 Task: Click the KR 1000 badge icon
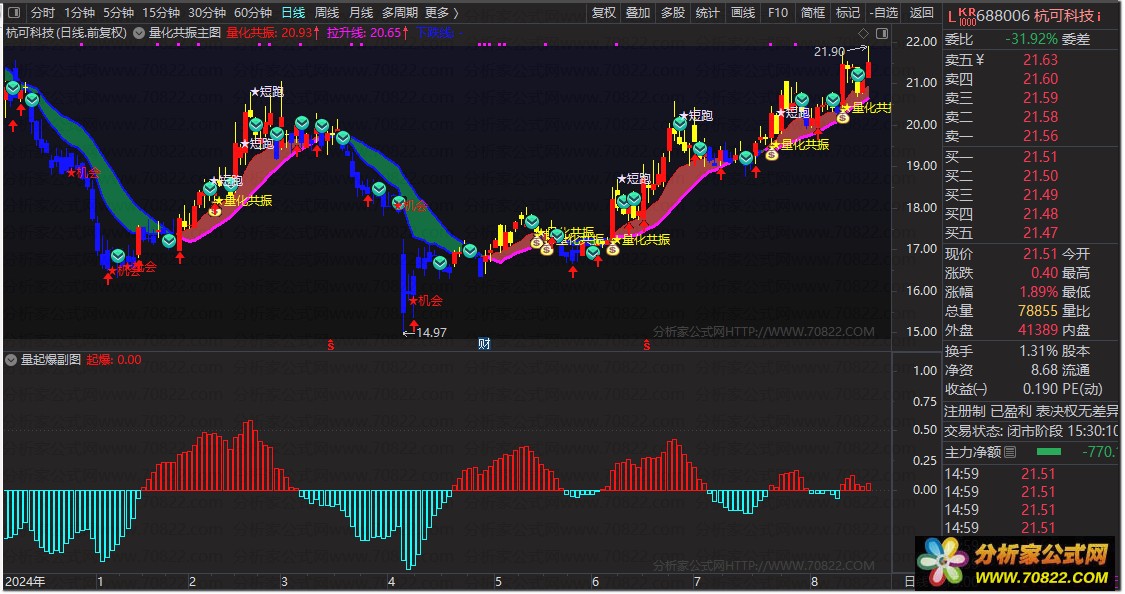tap(966, 16)
